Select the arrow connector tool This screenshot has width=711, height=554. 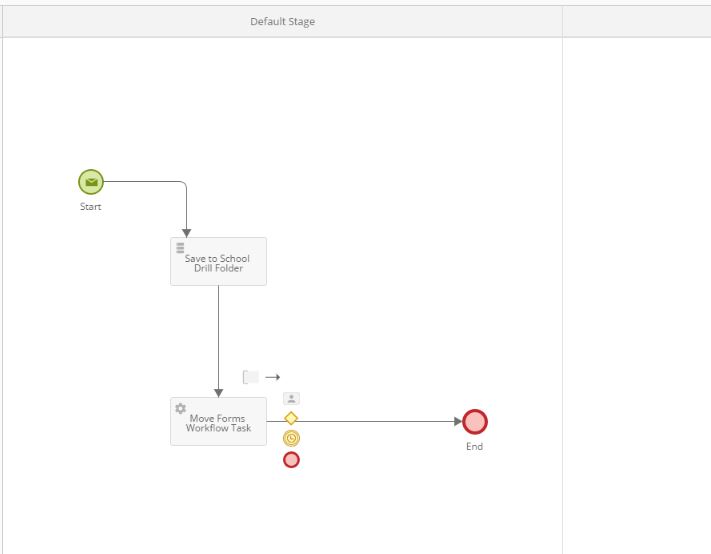pos(272,377)
